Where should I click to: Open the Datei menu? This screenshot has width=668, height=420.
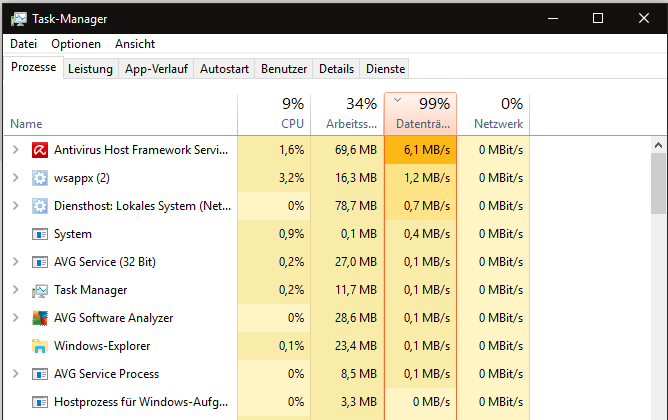click(x=23, y=44)
